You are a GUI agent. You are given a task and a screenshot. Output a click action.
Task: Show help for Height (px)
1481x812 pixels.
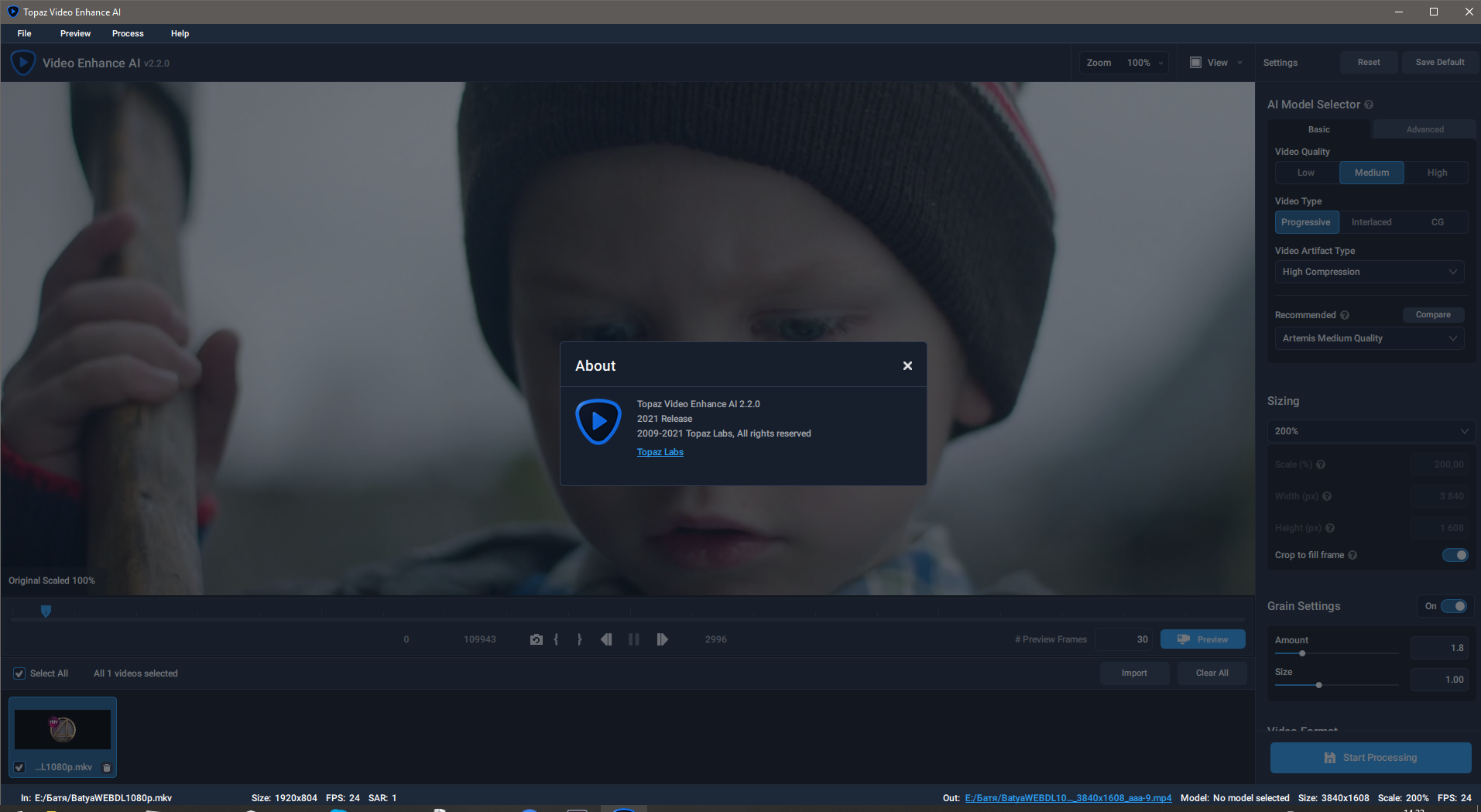click(x=1330, y=528)
